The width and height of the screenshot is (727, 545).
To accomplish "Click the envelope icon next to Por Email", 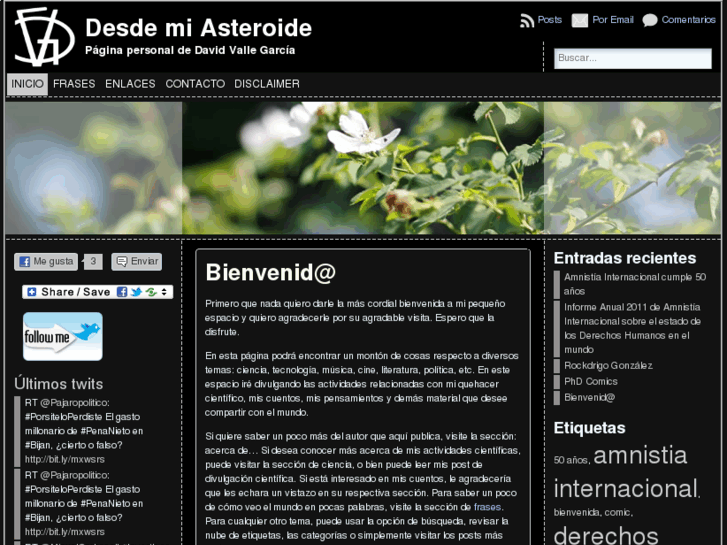I will [580, 20].
